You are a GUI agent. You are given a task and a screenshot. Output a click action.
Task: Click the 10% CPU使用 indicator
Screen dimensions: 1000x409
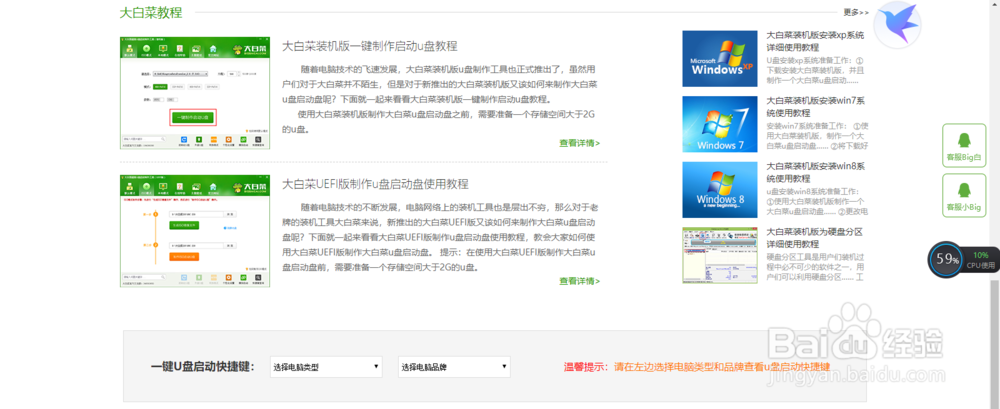980,260
